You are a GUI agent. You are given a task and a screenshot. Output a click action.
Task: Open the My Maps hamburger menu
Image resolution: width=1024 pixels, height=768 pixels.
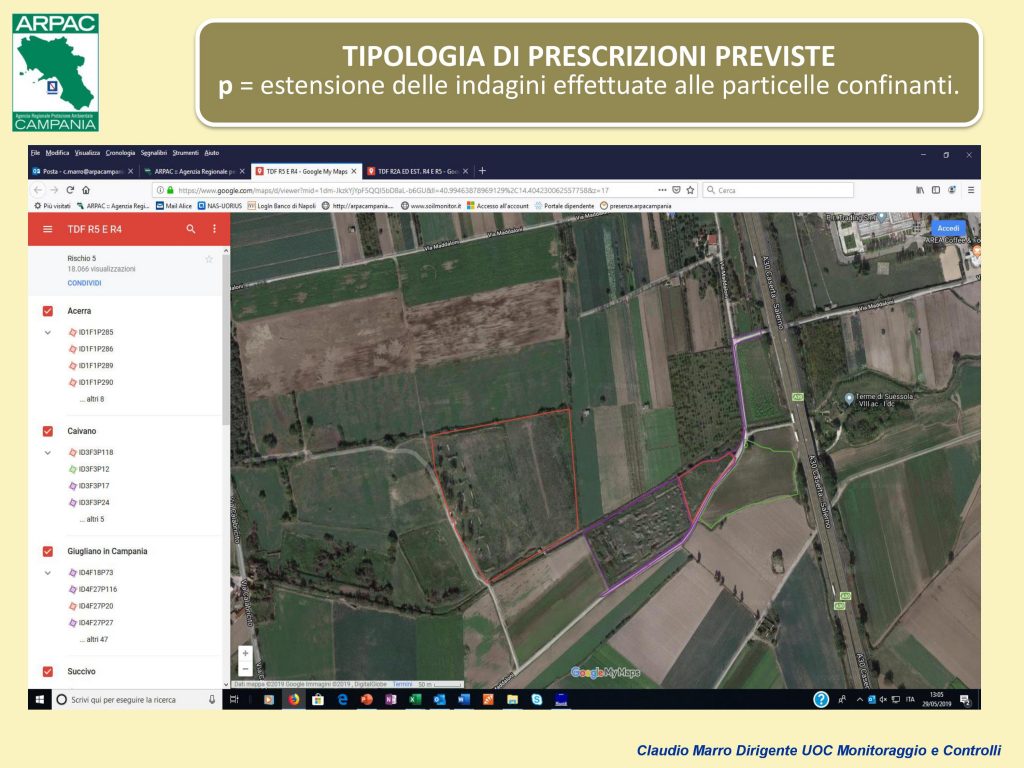(x=47, y=229)
